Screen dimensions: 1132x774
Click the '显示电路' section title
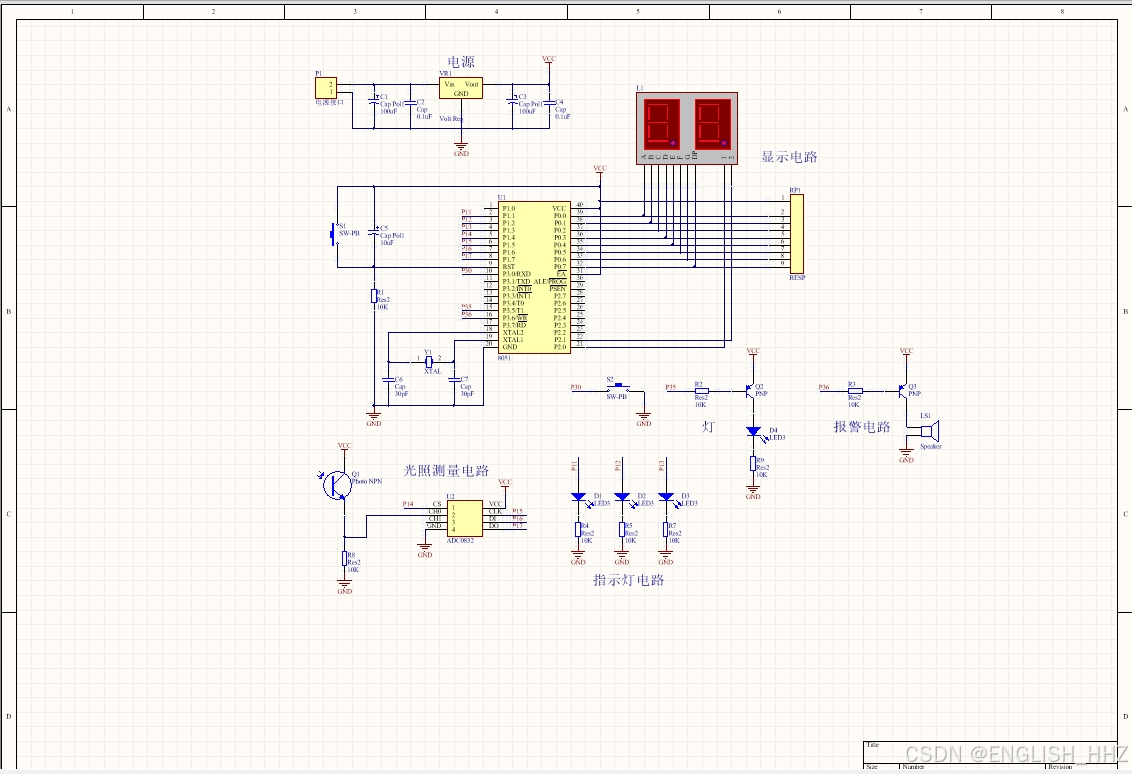789,157
